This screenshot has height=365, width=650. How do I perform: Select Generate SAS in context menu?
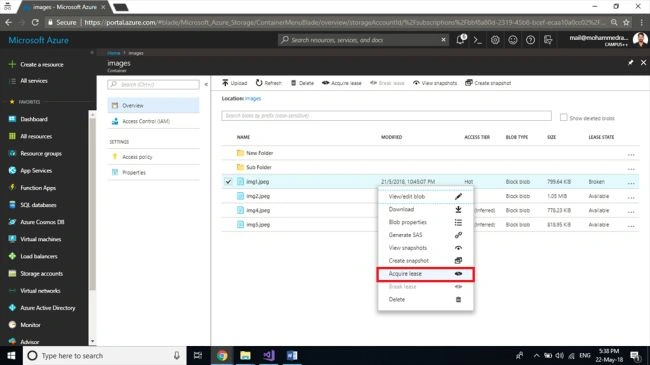425,235
